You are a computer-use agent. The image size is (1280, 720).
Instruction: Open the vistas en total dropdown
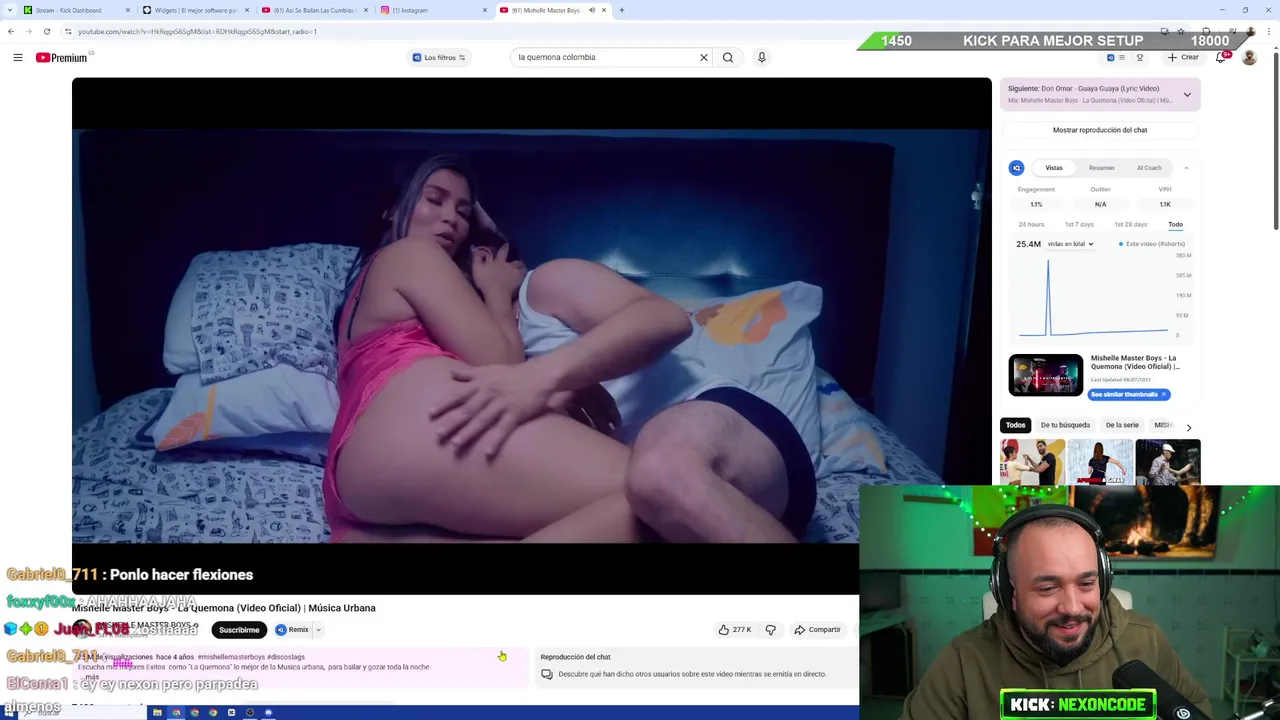[1070, 244]
